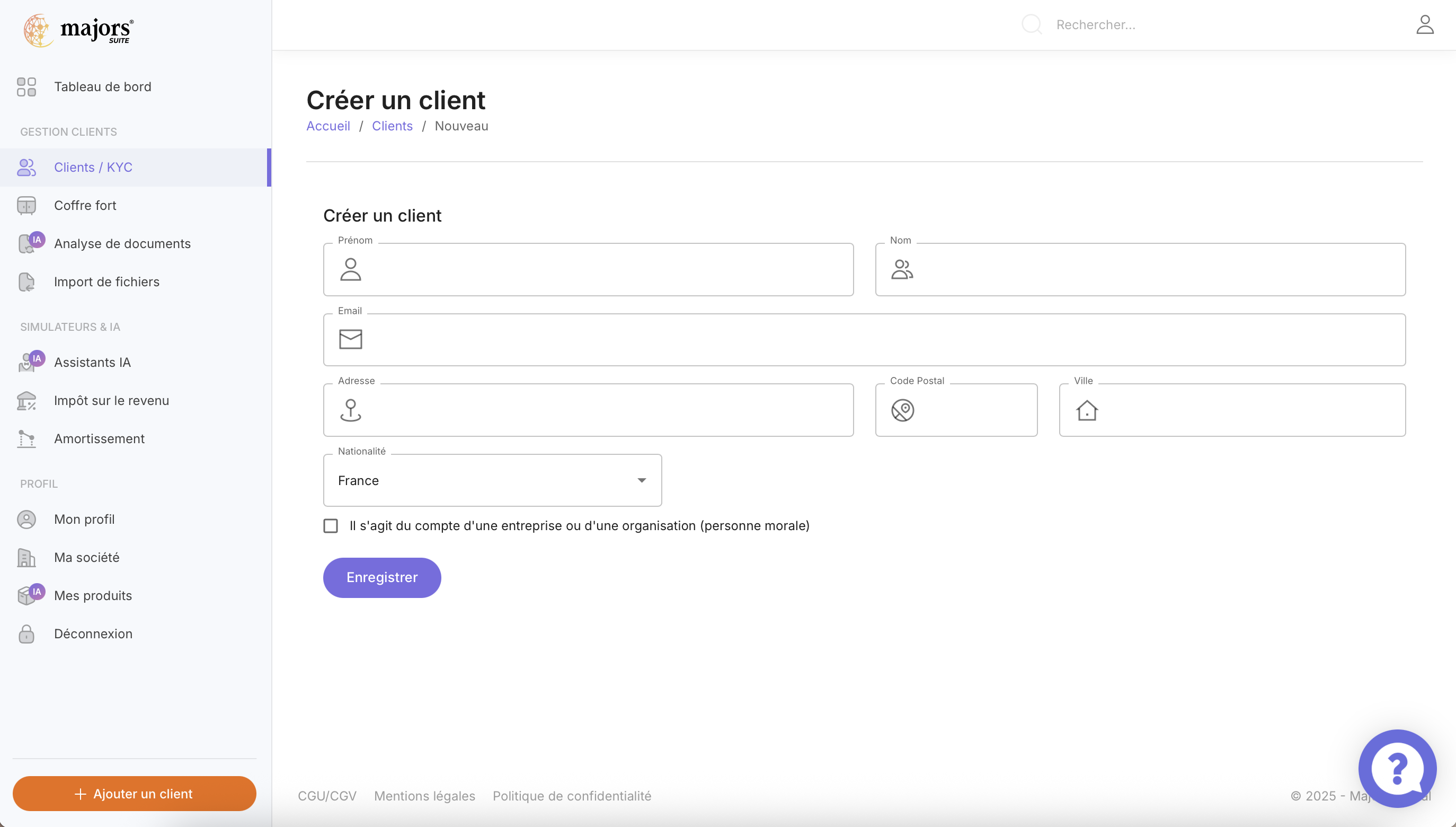Click the Ma société building icon
The height and width of the screenshot is (827, 1456).
[26, 558]
